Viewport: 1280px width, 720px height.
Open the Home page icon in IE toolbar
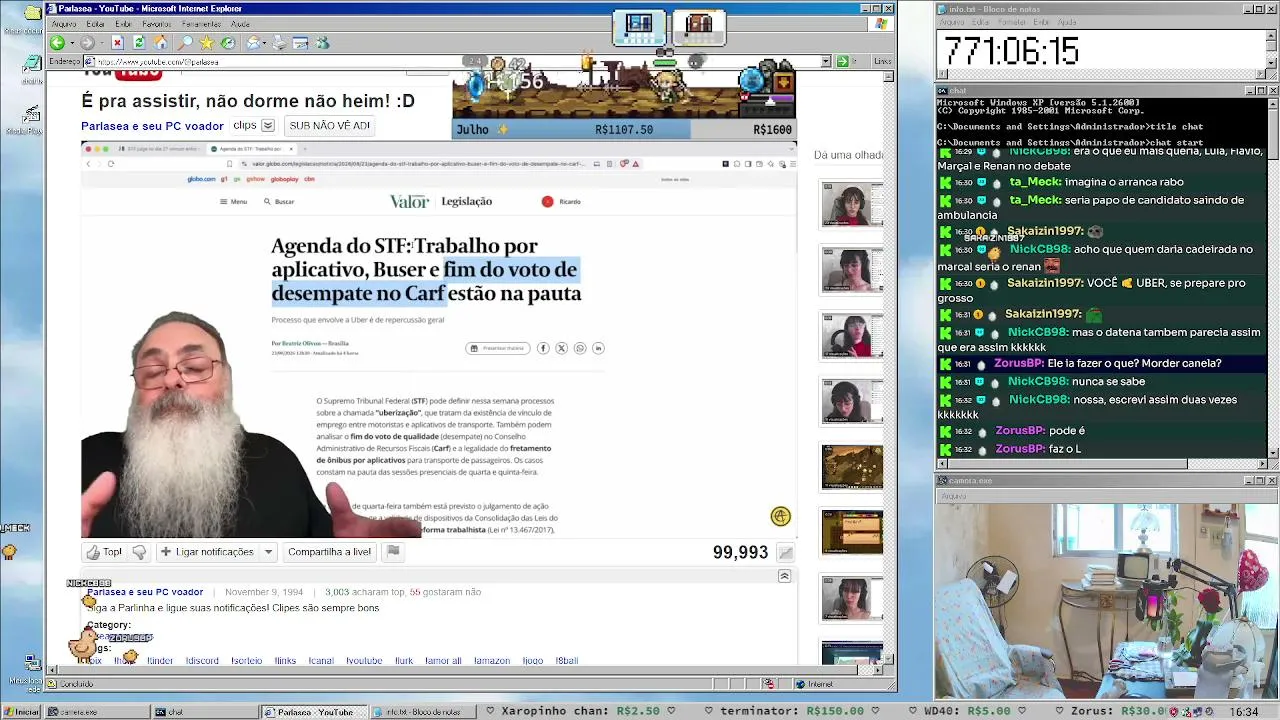click(x=161, y=43)
